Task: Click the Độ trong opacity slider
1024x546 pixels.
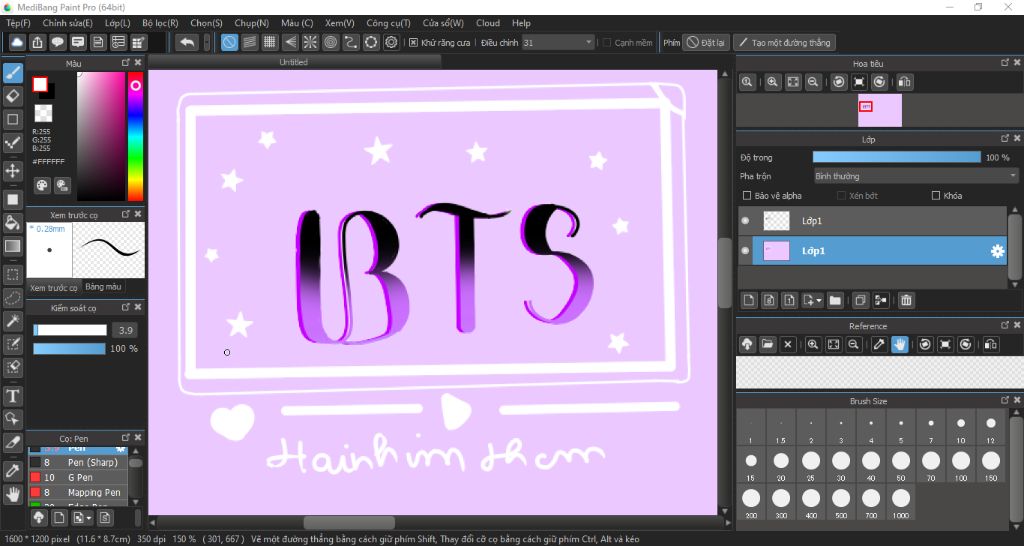Action: (896, 157)
